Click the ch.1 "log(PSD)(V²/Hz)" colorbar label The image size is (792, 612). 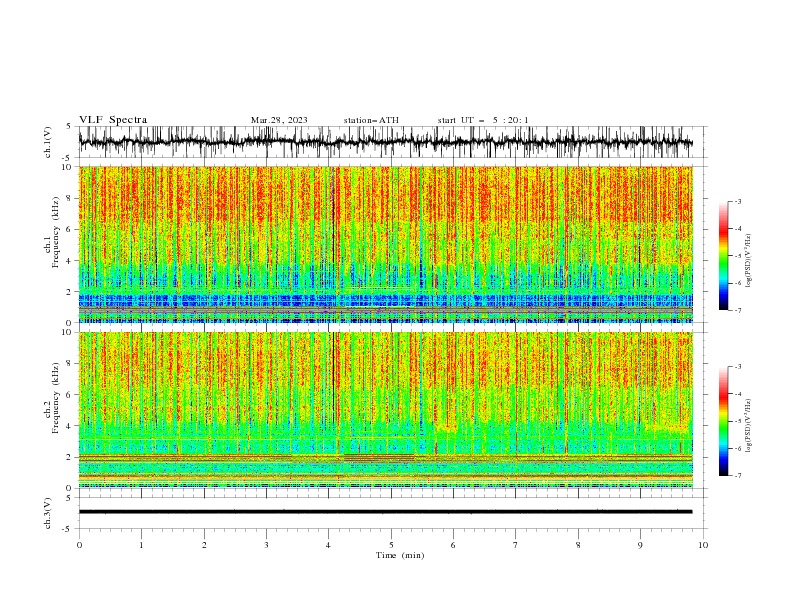[749, 261]
